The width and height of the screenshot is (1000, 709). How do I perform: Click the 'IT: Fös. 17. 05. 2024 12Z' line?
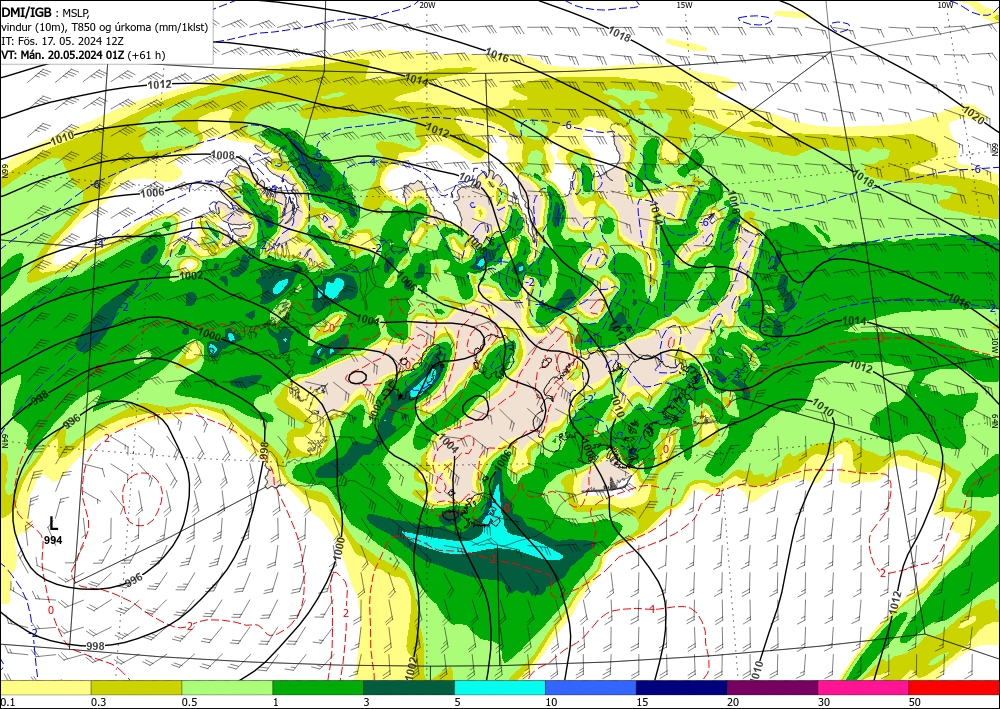click(64, 41)
